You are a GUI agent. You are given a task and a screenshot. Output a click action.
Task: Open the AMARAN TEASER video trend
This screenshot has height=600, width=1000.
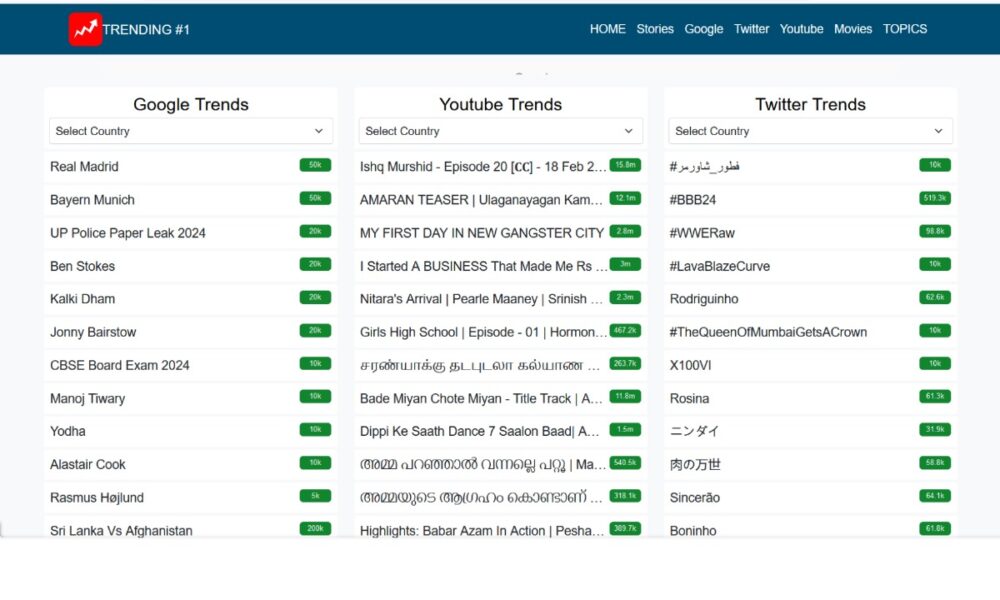click(x=481, y=200)
